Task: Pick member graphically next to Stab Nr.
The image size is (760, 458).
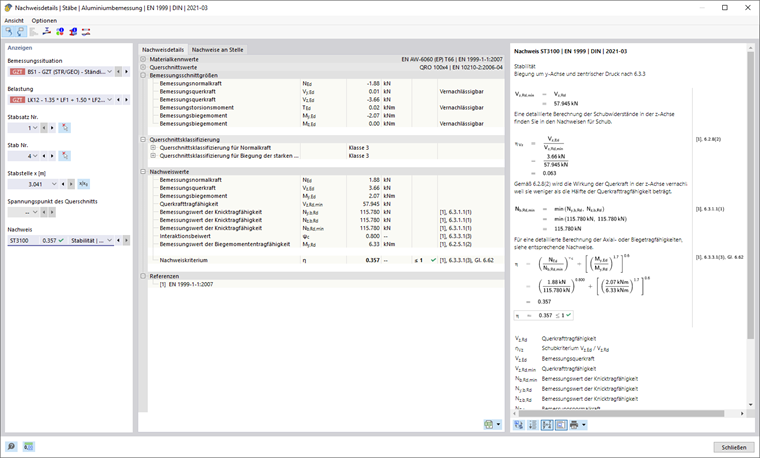Action: [x=65, y=156]
